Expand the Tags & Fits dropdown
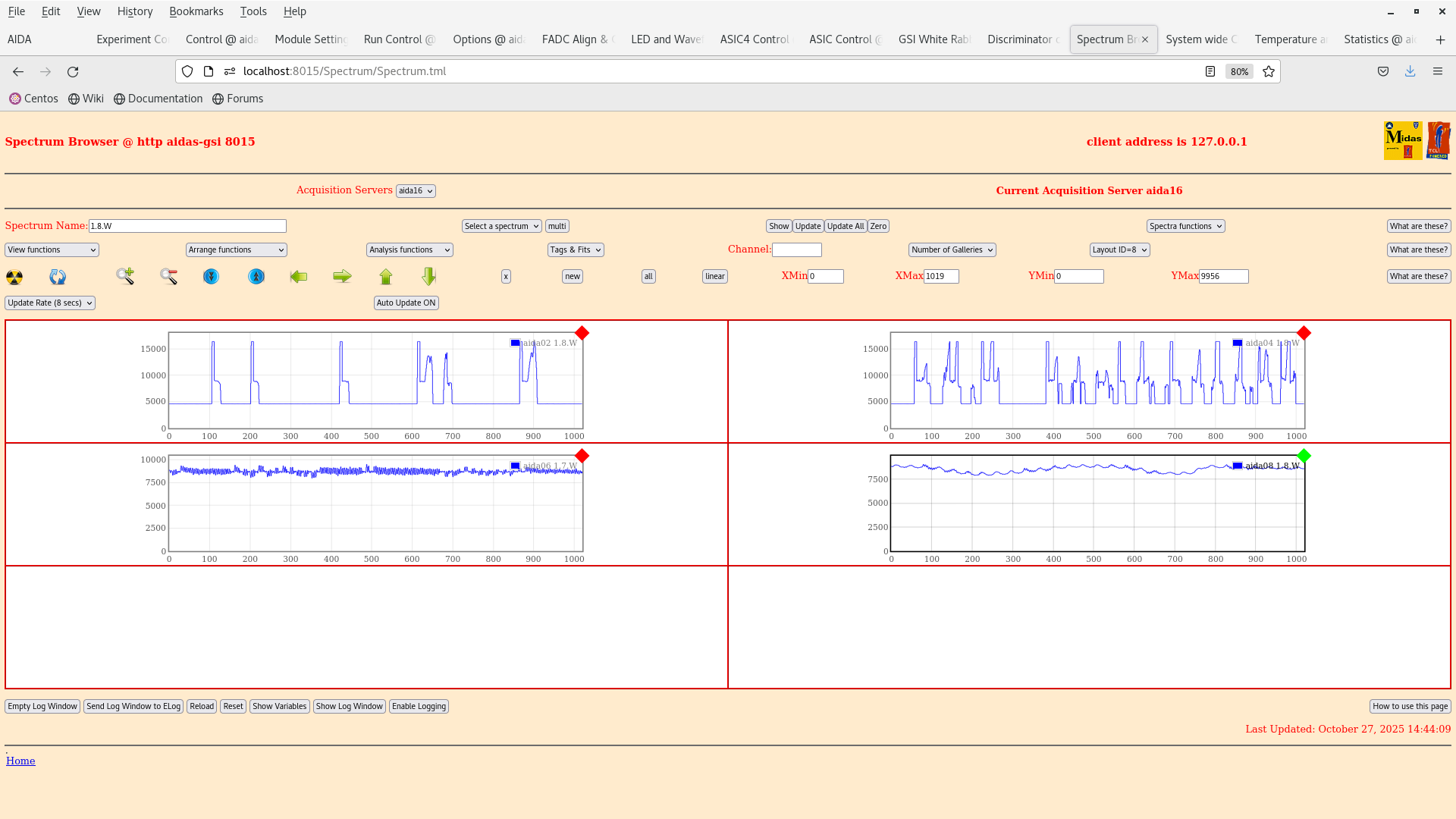This screenshot has width=1456, height=819. tap(575, 249)
